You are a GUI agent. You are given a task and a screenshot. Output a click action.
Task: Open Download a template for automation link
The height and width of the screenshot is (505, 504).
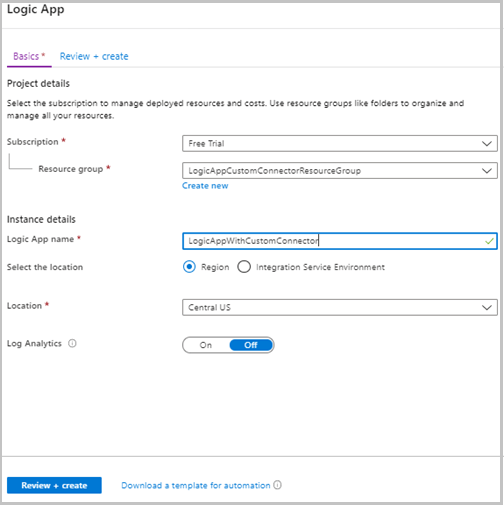(x=196, y=485)
